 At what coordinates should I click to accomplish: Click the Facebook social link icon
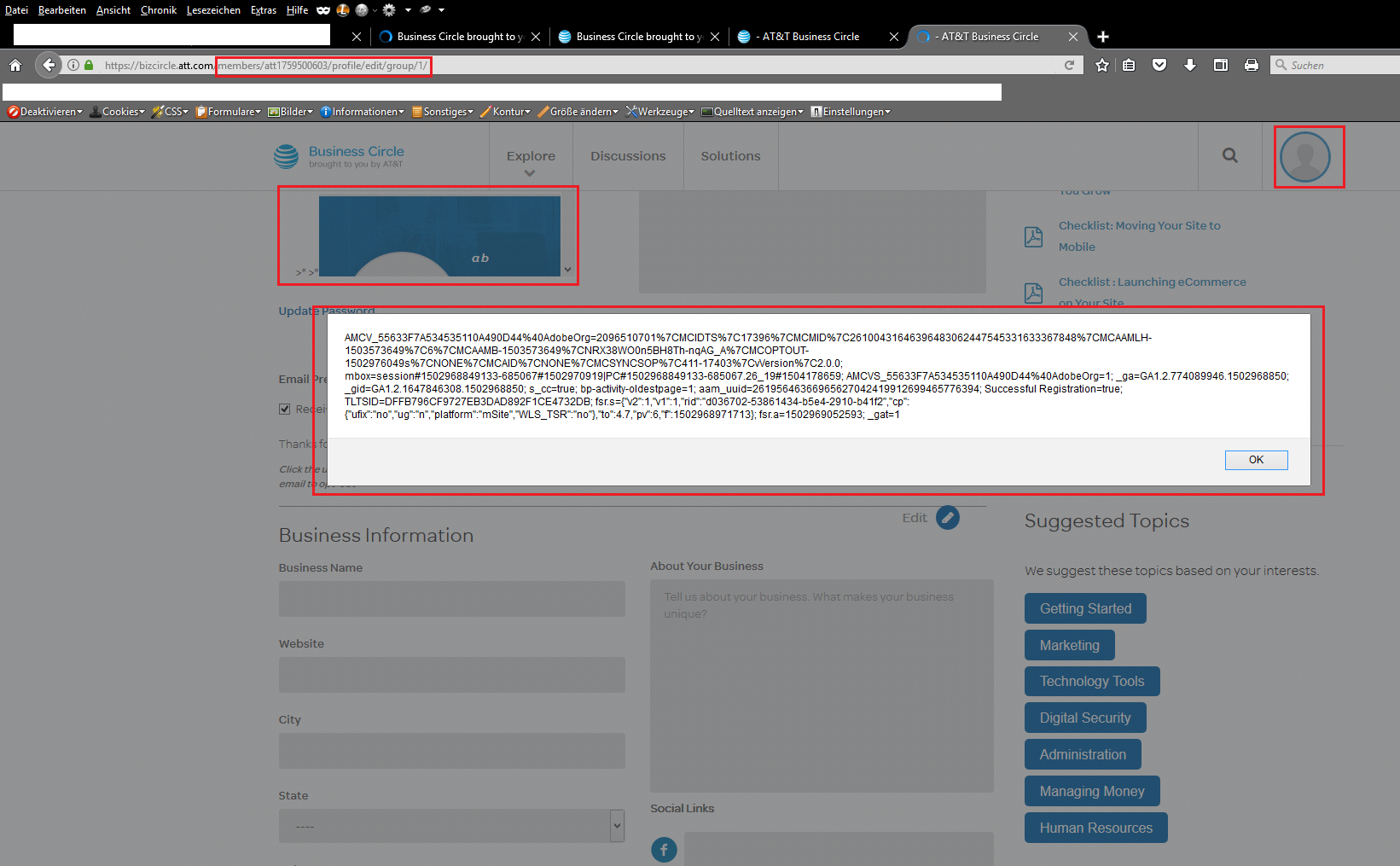[x=664, y=850]
